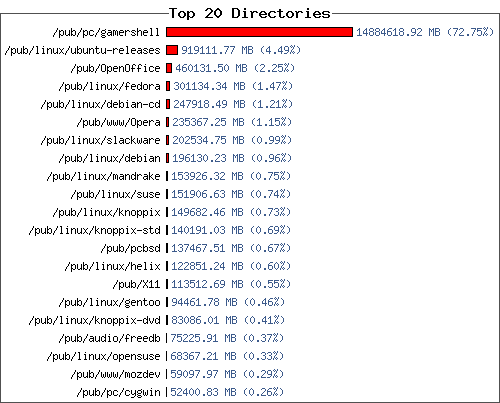The width and height of the screenshot is (500, 403).
Task: Click the /pub/linux/debian-cd directory label
Action: click(x=100, y=105)
